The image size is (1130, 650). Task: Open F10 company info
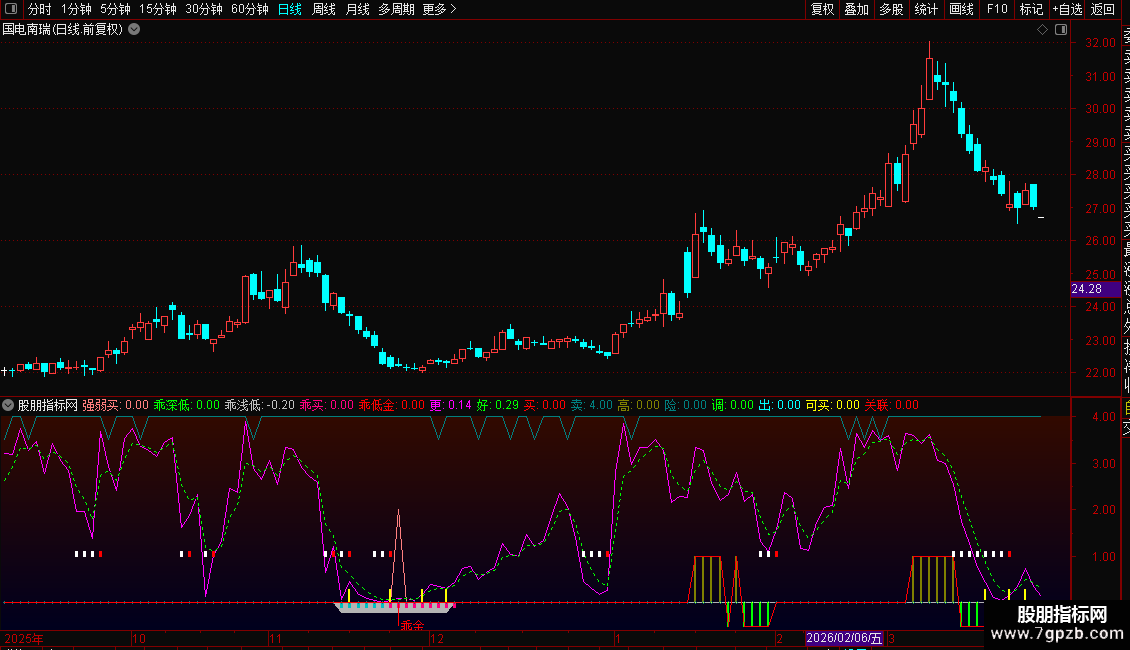click(997, 9)
